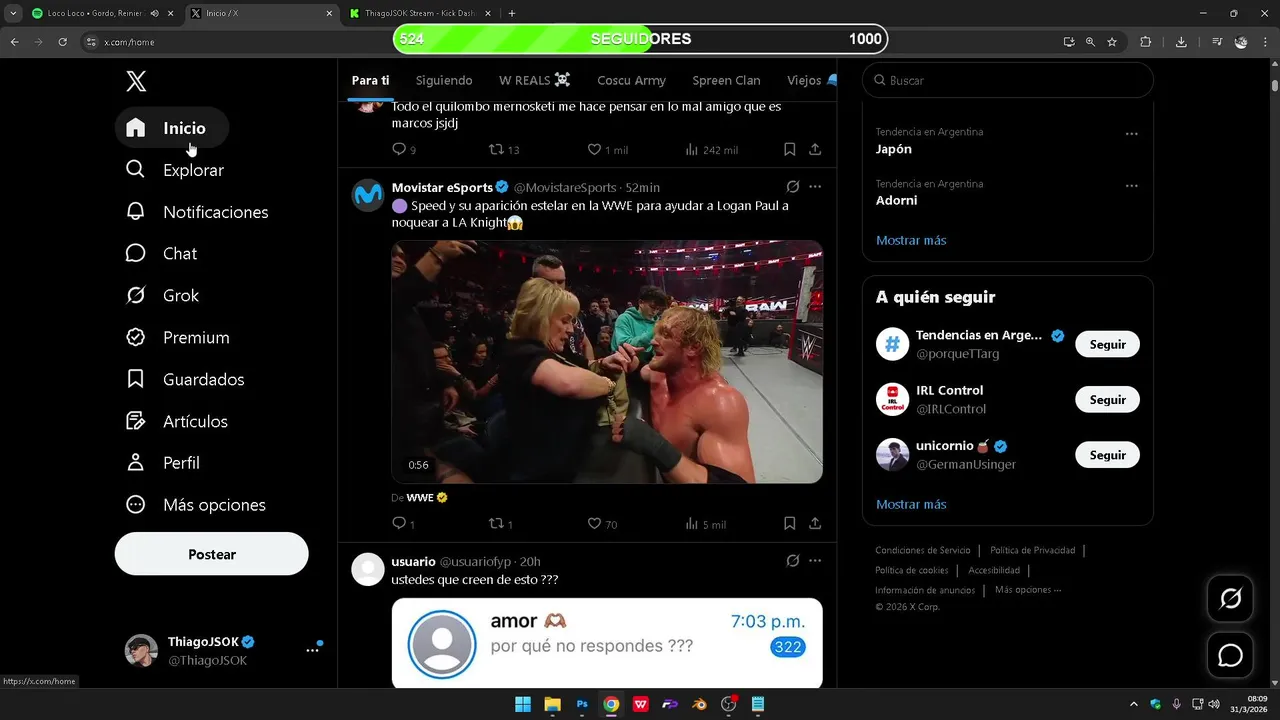
Task: Open Blender from the taskbar
Action: coord(700,704)
